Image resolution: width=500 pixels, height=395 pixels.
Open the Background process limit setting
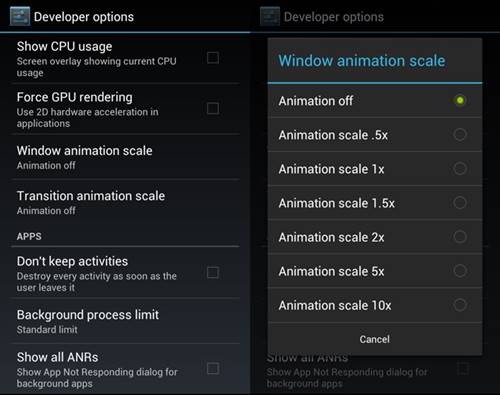click(125, 321)
